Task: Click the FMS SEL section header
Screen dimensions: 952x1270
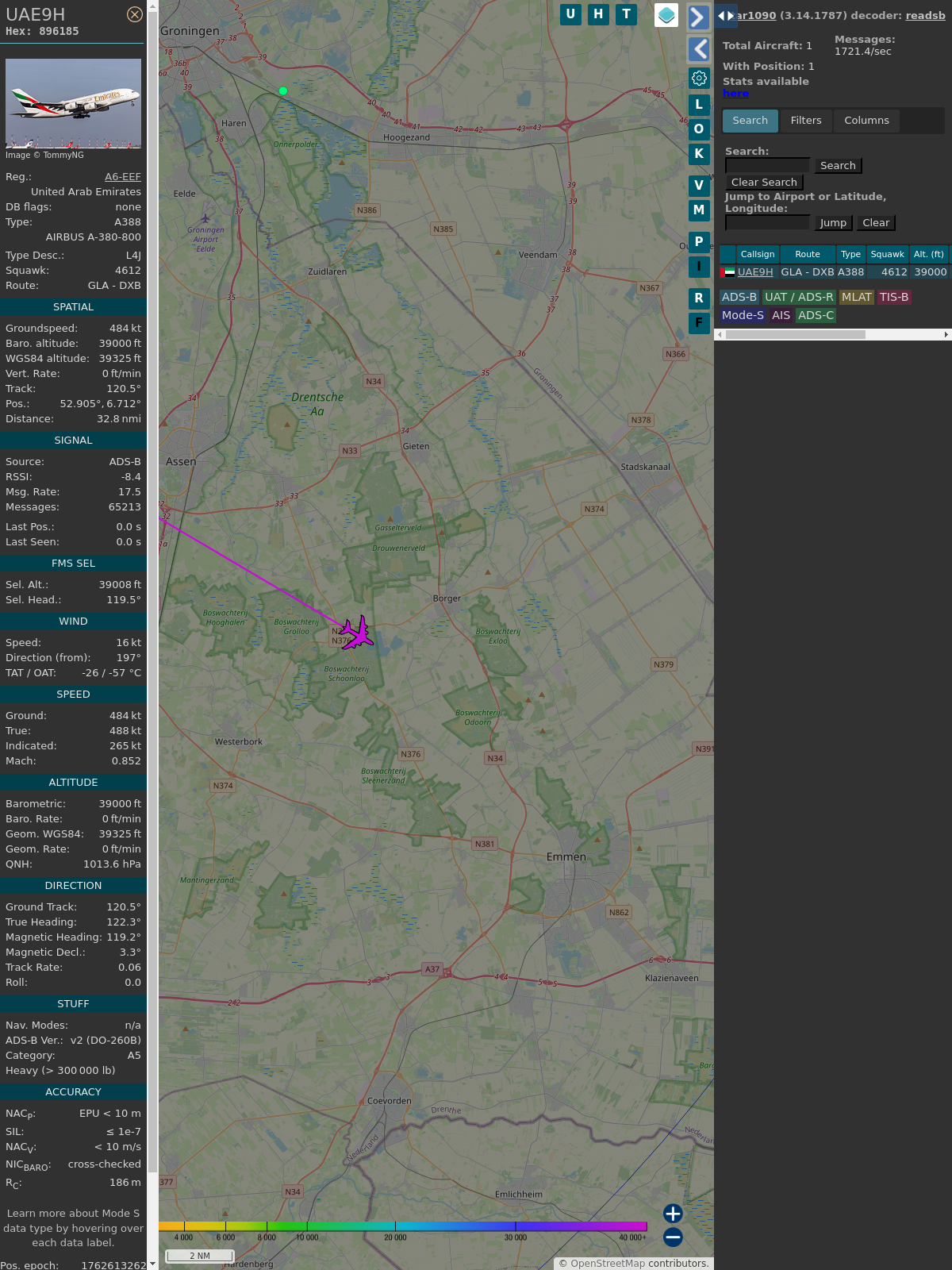Action: pos(73,564)
